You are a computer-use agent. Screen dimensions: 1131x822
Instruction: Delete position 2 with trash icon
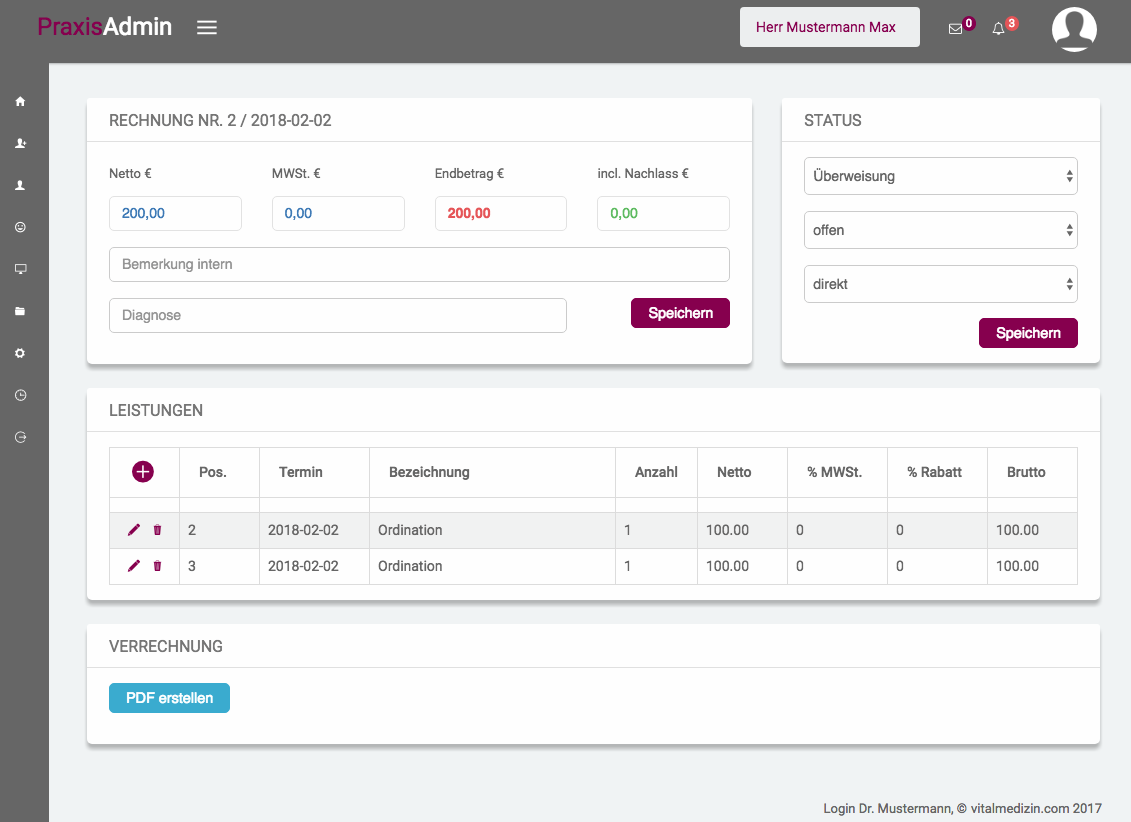pyautogui.click(x=157, y=530)
